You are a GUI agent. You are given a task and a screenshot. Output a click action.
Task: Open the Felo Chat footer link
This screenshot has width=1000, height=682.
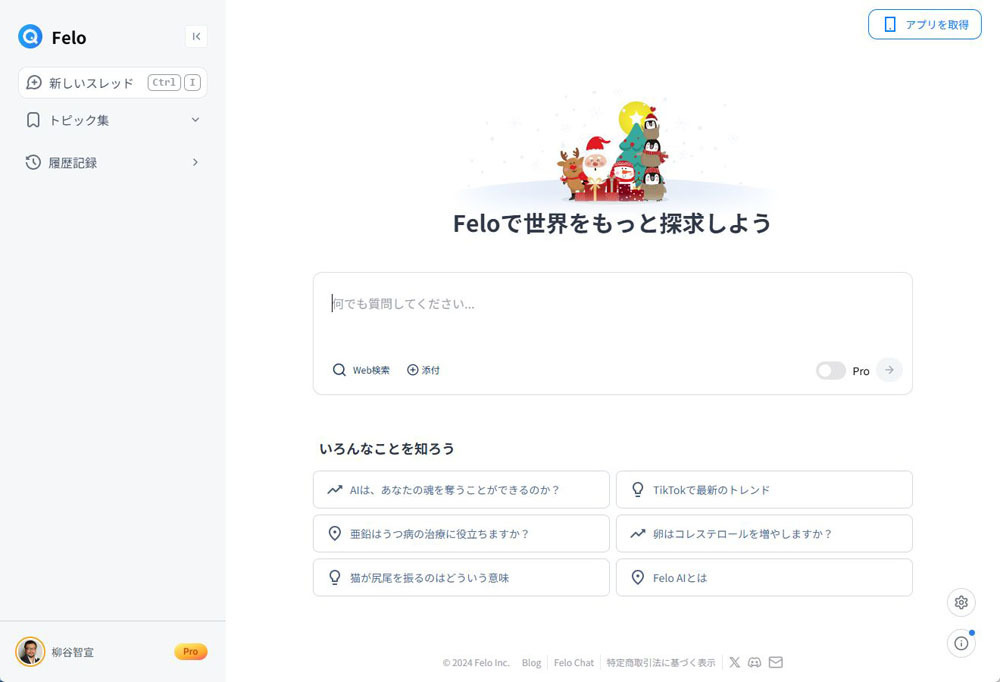click(574, 663)
